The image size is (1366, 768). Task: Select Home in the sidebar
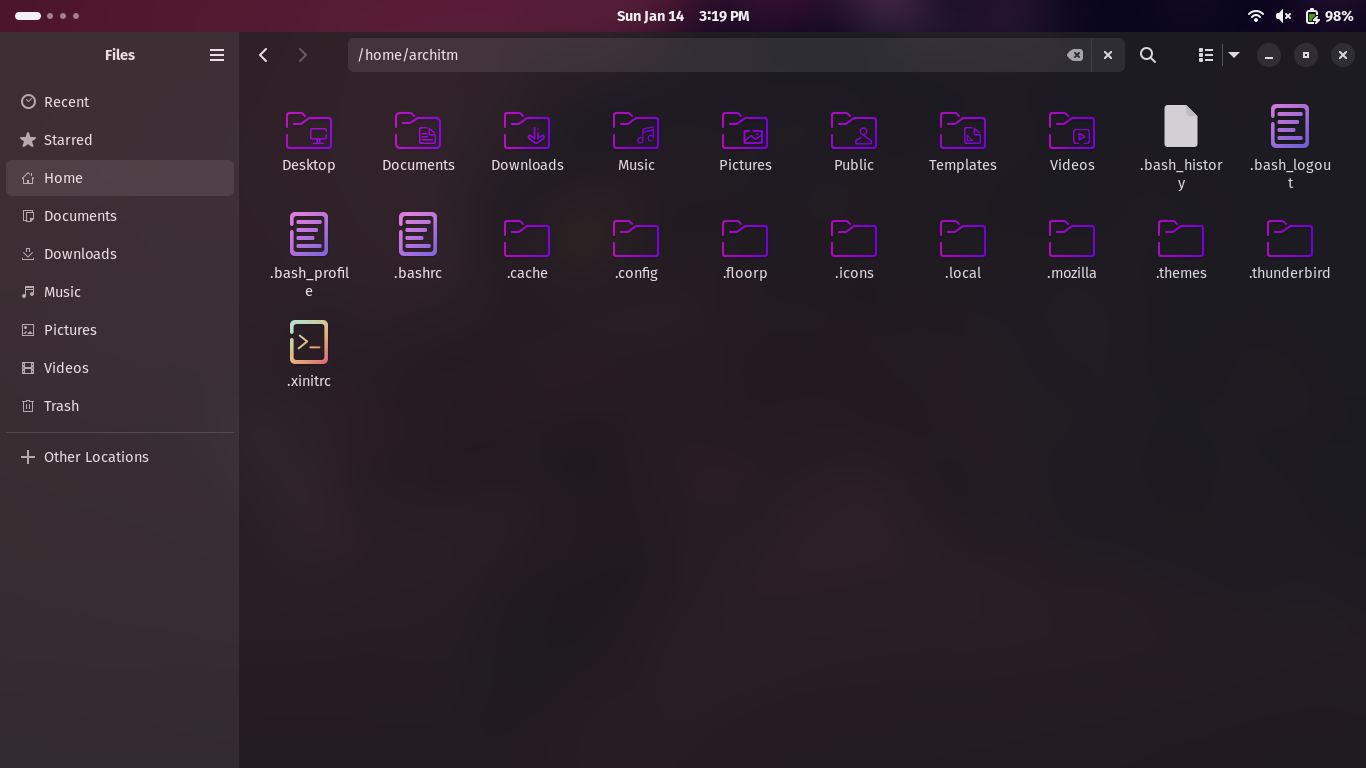[120, 178]
